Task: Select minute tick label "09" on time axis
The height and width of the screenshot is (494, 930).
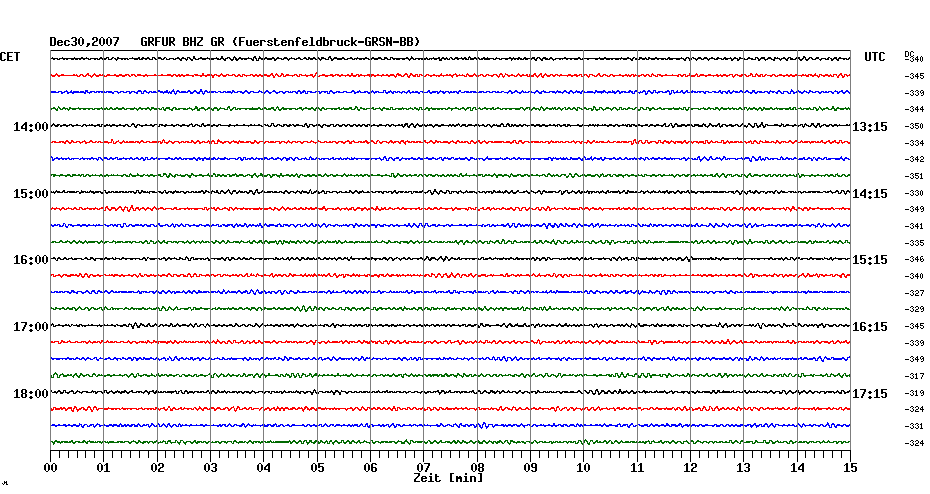Action: pyautogui.click(x=530, y=468)
